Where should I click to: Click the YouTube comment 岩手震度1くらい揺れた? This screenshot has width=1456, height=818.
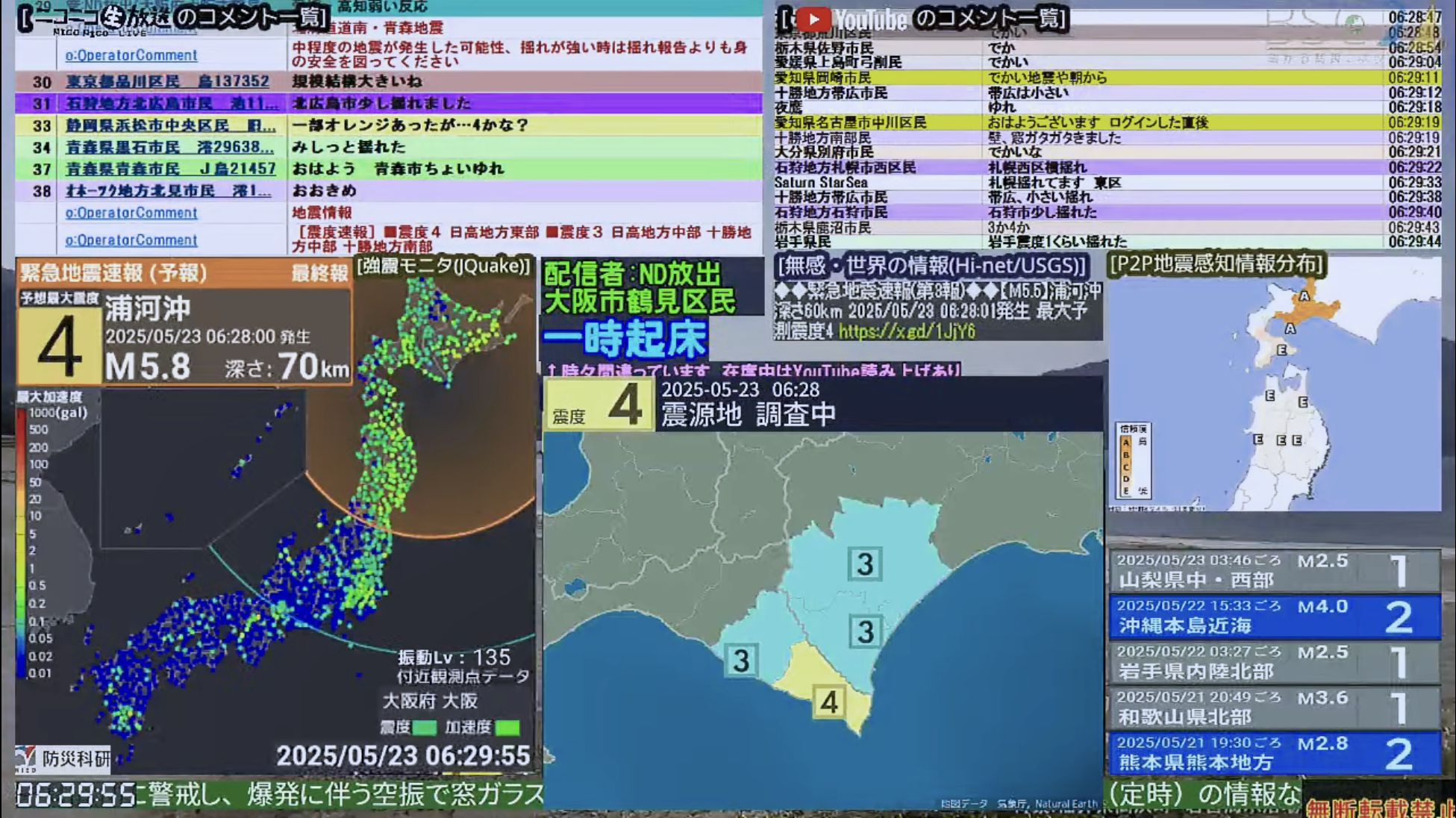point(1057,242)
